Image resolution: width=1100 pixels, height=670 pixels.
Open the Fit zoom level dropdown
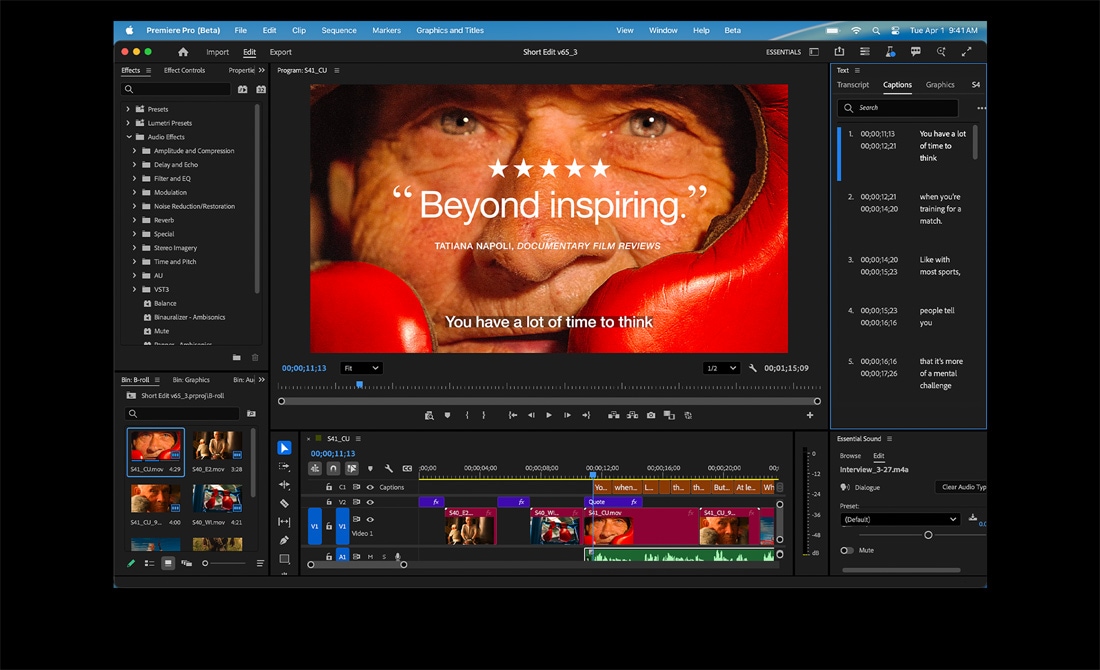point(363,368)
